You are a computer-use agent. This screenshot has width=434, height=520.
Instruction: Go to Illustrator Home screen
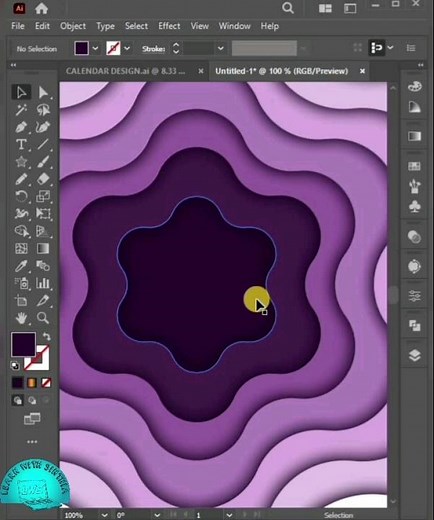click(x=41, y=8)
